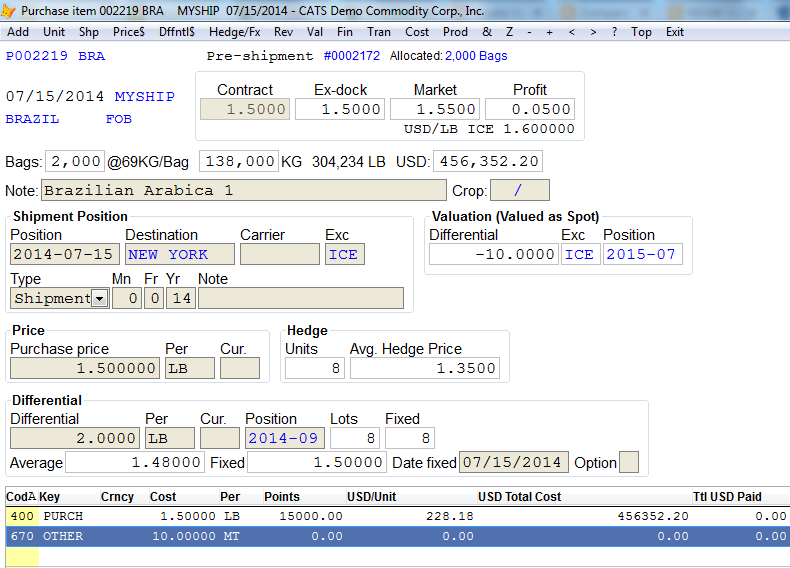Click the Differential value field 2.0000
Viewport: 790px width, 568px height.
(x=75, y=438)
